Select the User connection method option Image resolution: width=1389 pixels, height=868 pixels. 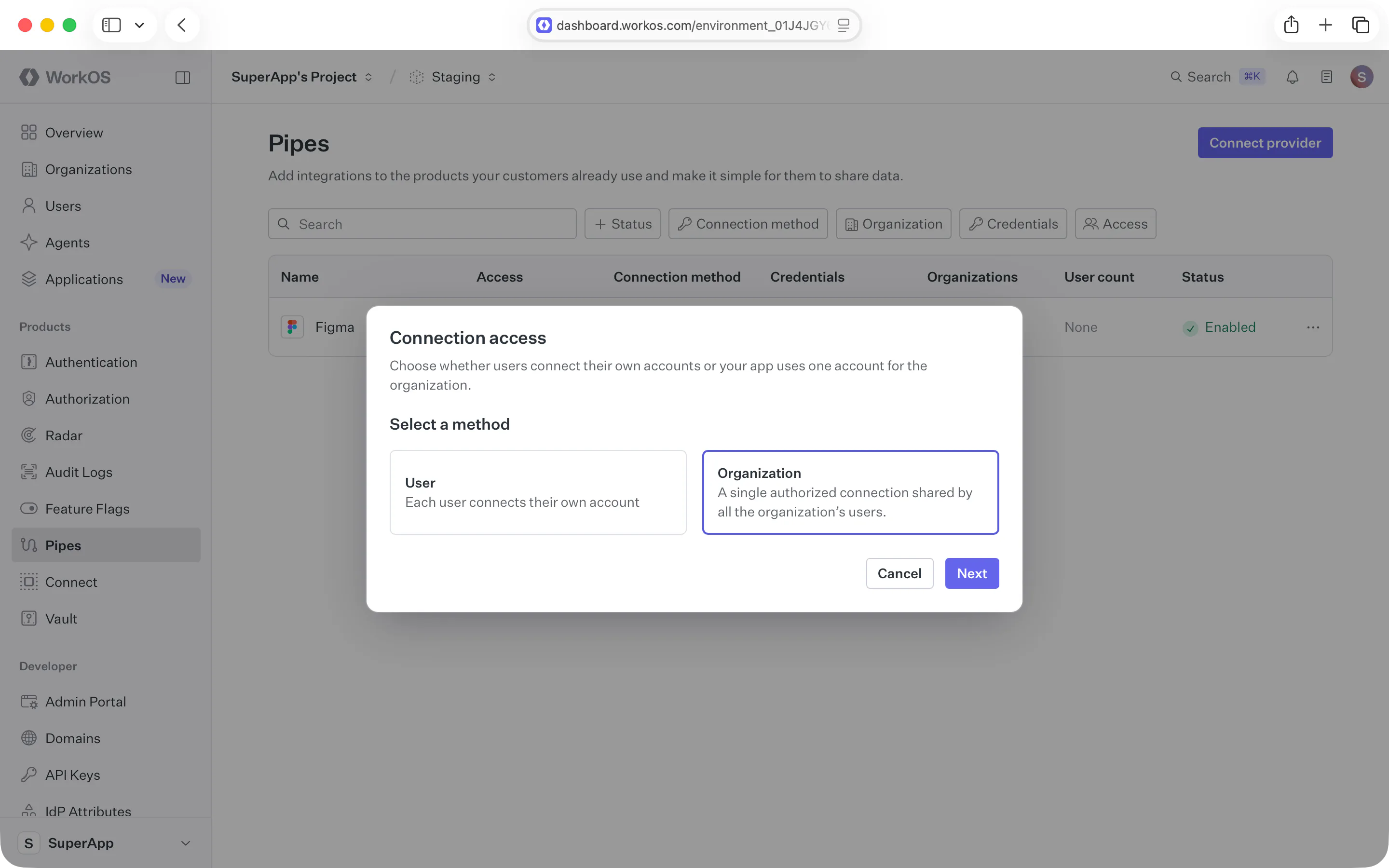538,492
